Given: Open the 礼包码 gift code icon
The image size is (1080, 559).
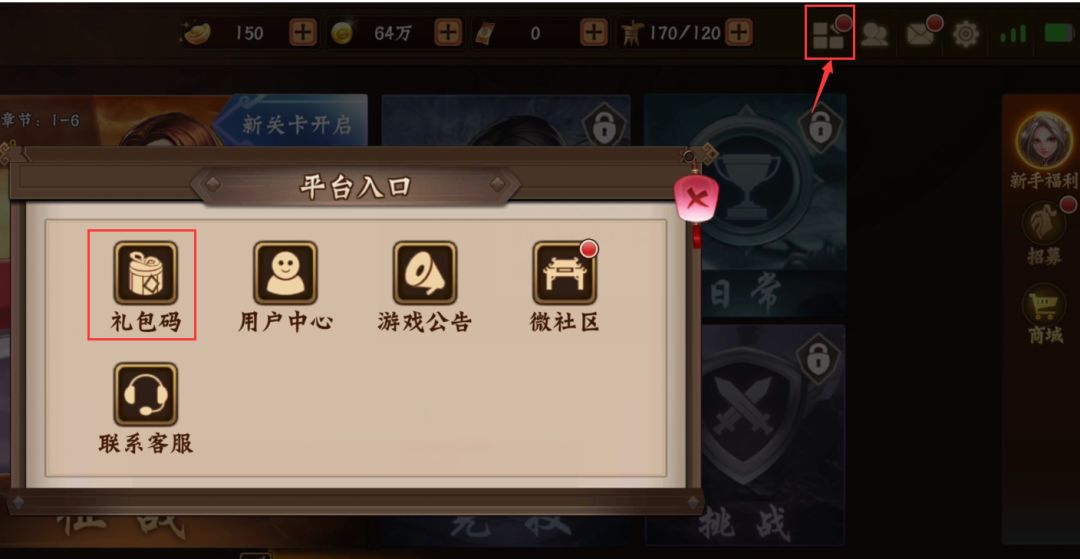Looking at the screenshot, I should pyautogui.click(x=145, y=273).
